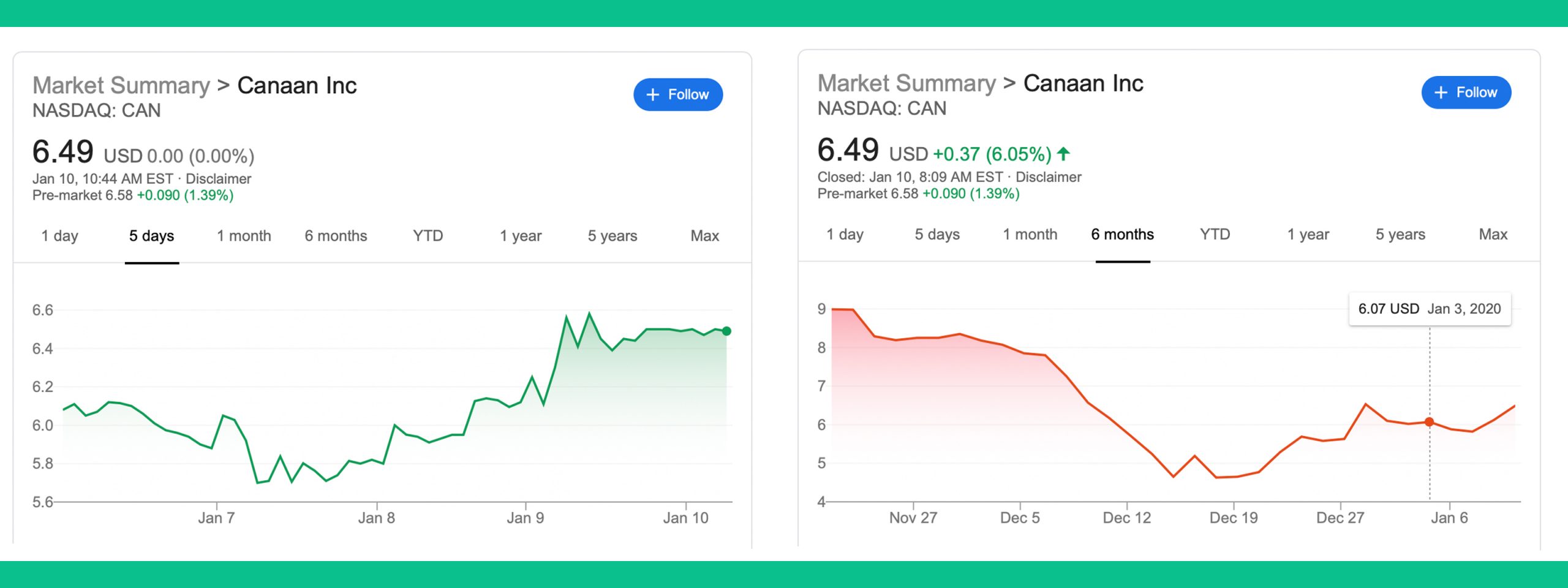Open Disclaimer link in right panel

pyautogui.click(x=1048, y=177)
